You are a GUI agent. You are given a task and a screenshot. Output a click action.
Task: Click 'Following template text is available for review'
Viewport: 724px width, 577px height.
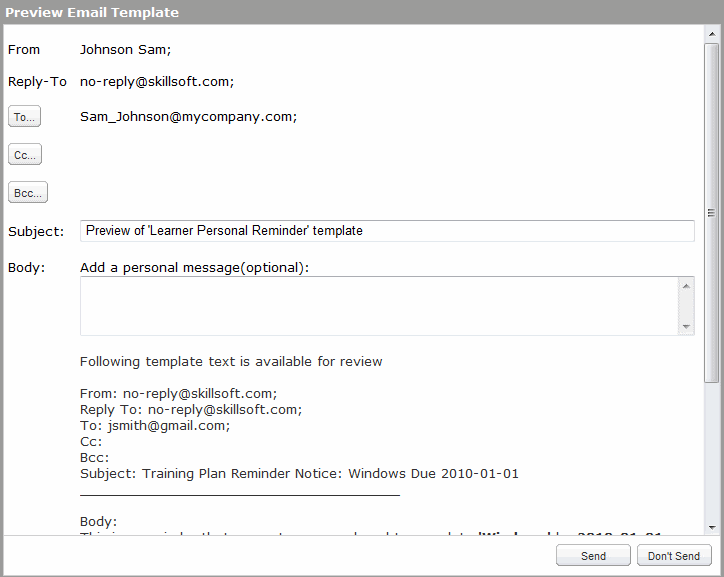click(x=231, y=361)
